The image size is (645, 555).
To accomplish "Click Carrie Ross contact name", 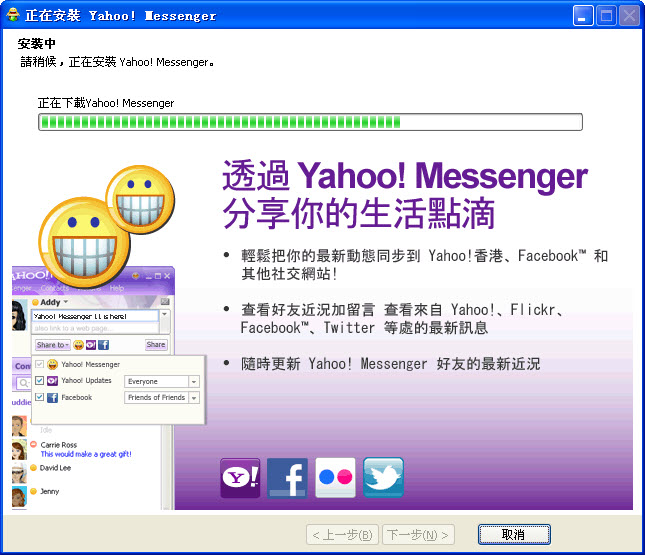I will coord(58,445).
